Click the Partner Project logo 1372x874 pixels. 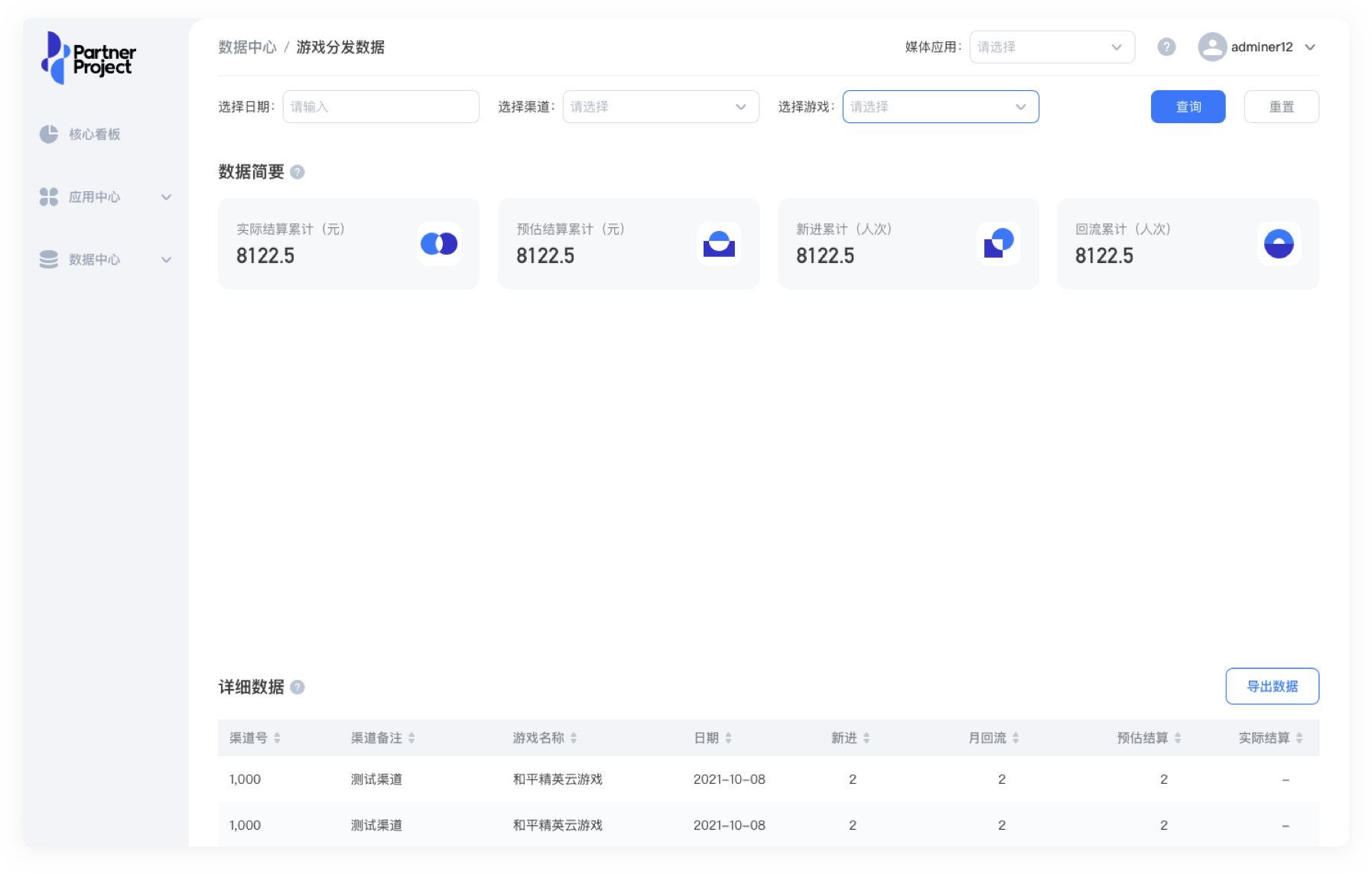(x=88, y=58)
